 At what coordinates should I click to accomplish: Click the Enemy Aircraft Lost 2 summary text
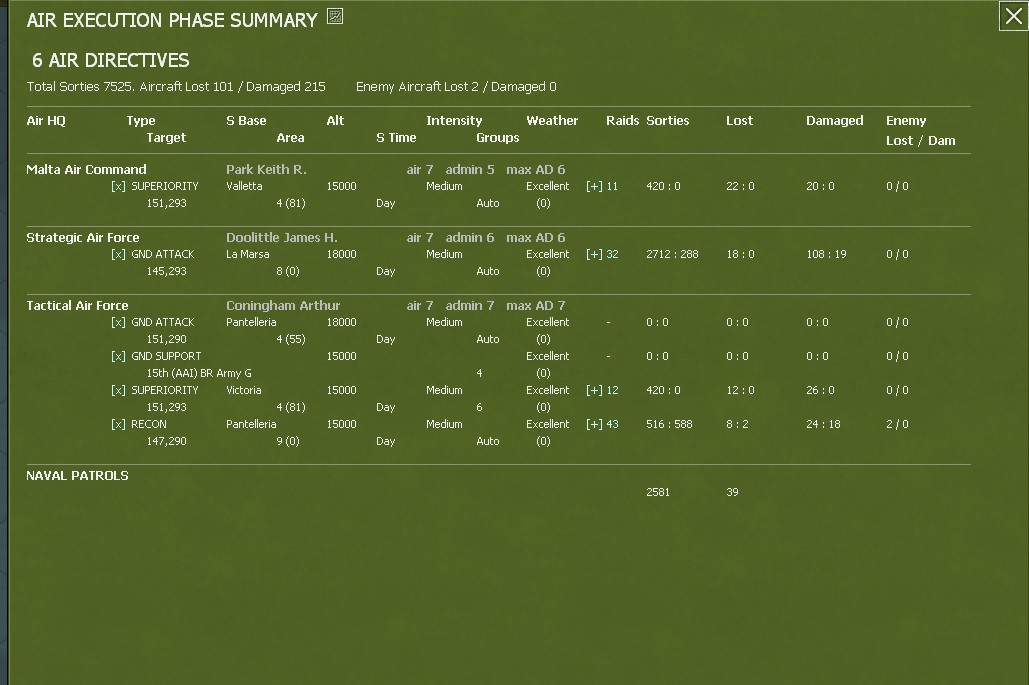(x=456, y=87)
